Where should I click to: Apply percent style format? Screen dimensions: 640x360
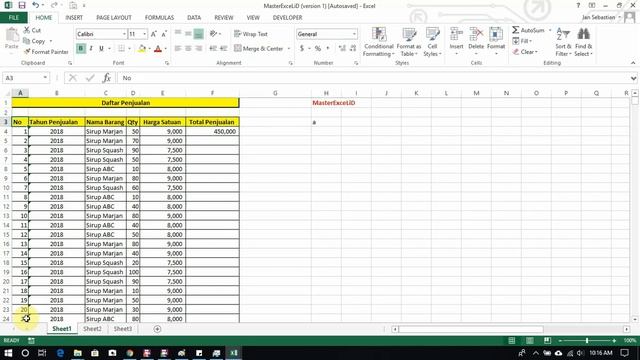(318, 49)
